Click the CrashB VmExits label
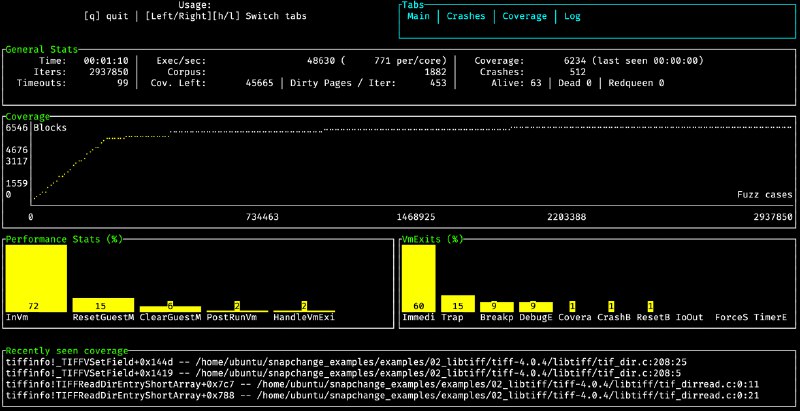 614,317
